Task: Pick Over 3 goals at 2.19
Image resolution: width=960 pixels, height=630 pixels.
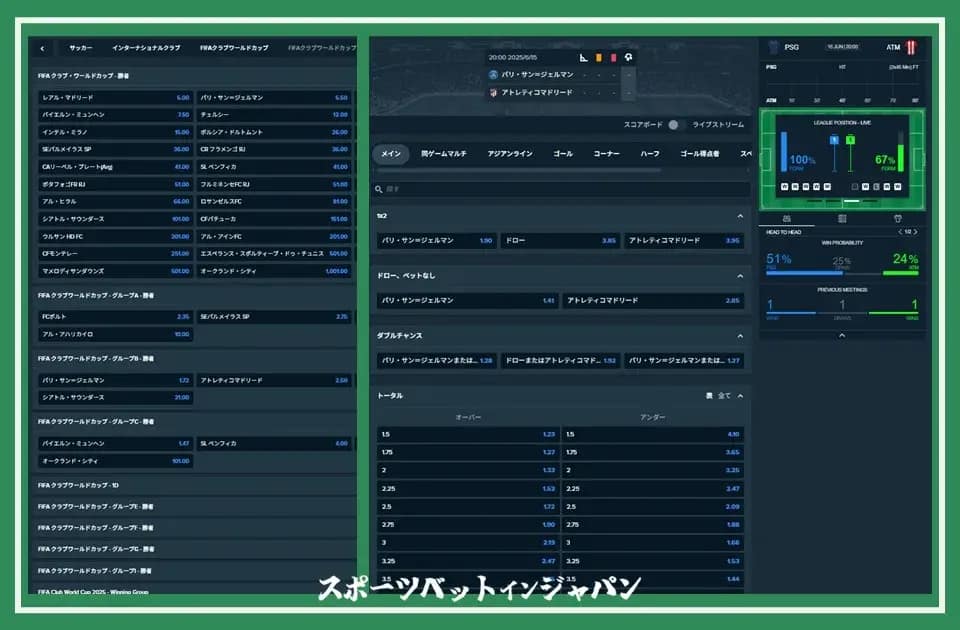Action: (468, 543)
